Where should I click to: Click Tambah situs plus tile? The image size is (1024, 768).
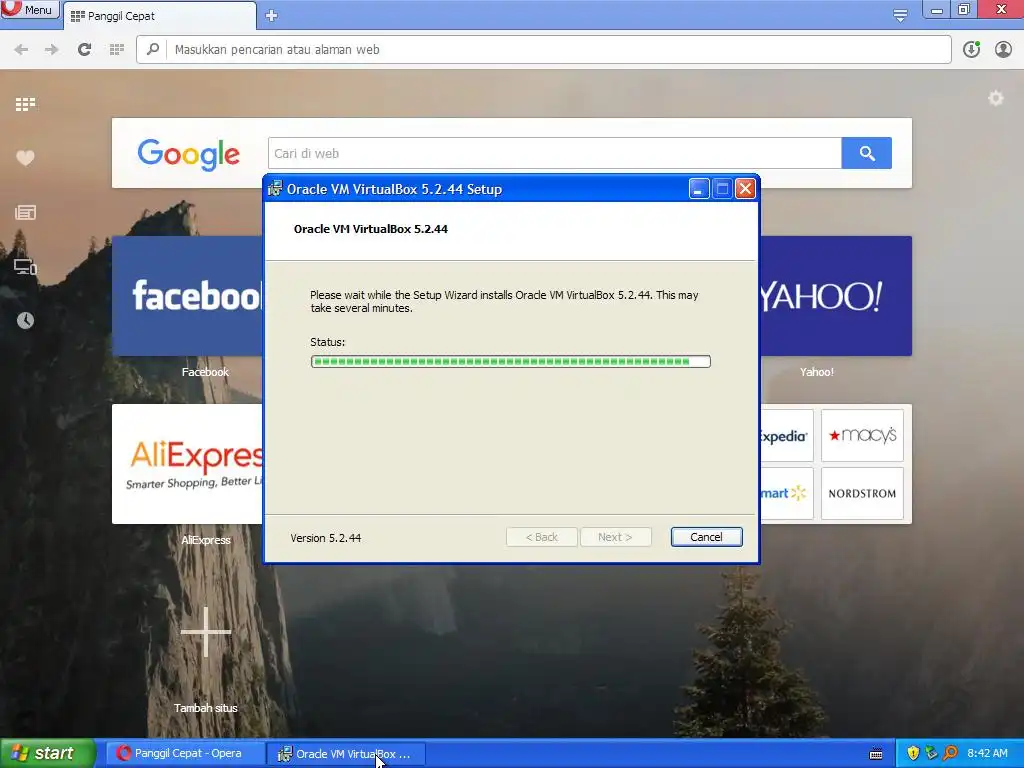[x=206, y=632]
